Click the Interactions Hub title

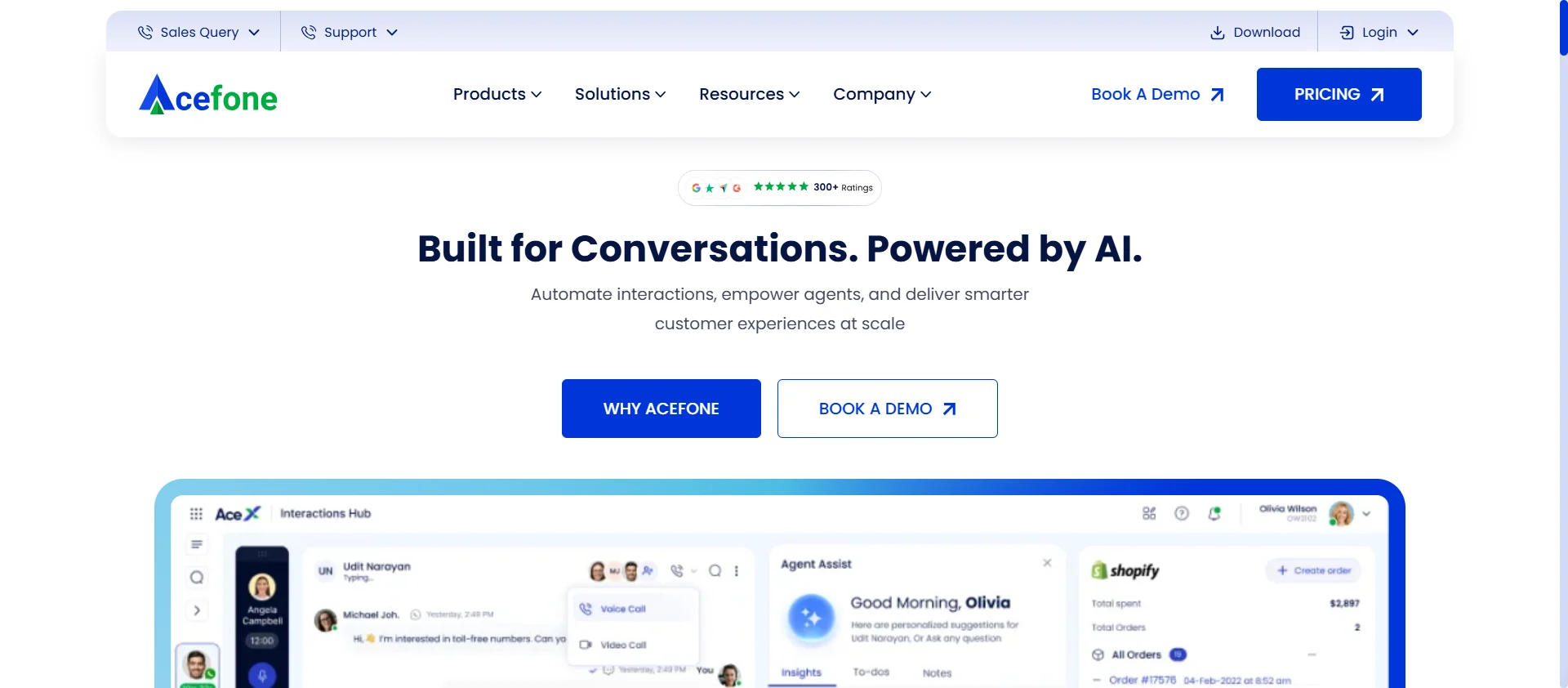[x=325, y=513]
